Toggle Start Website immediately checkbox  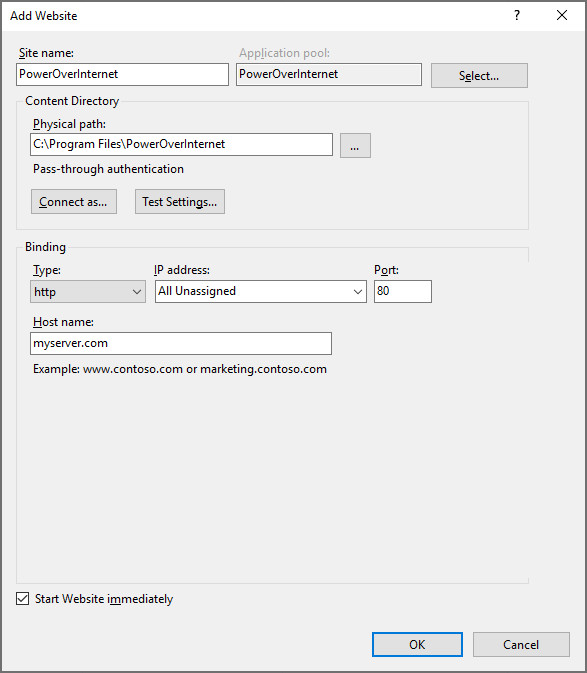23,598
